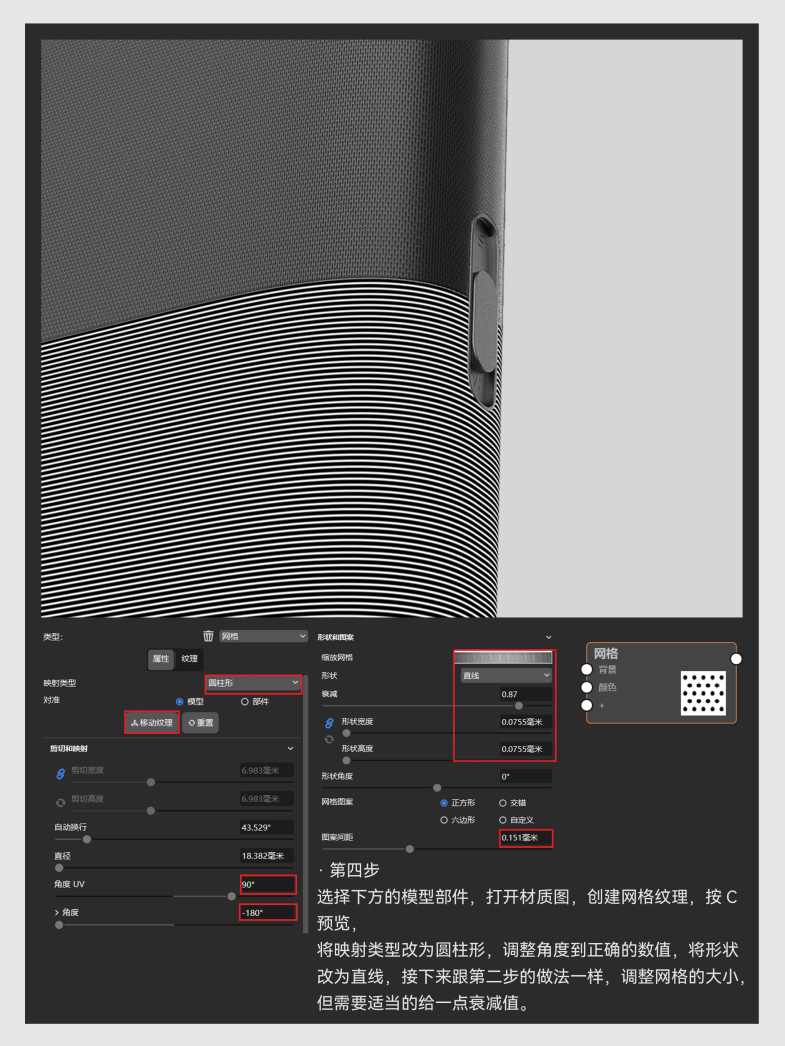
Task: Toggle the link icon beside 形状宽度
Action: pyautogui.click(x=329, y=722)
